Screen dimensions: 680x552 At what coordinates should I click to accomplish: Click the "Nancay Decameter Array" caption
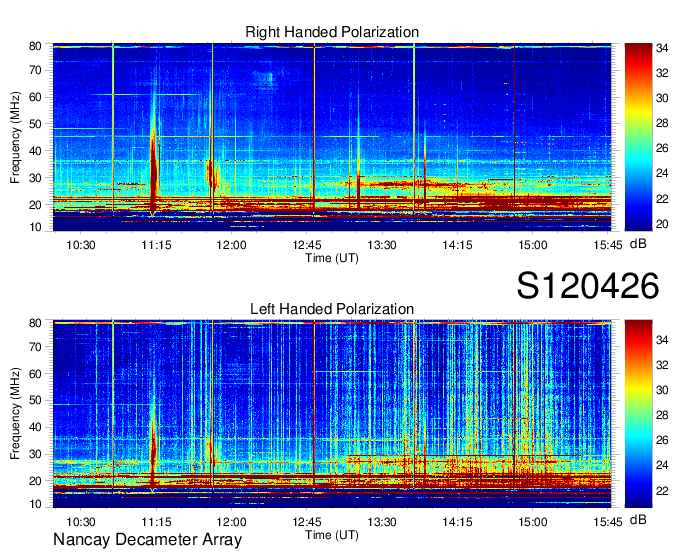(x=147, y=540)
